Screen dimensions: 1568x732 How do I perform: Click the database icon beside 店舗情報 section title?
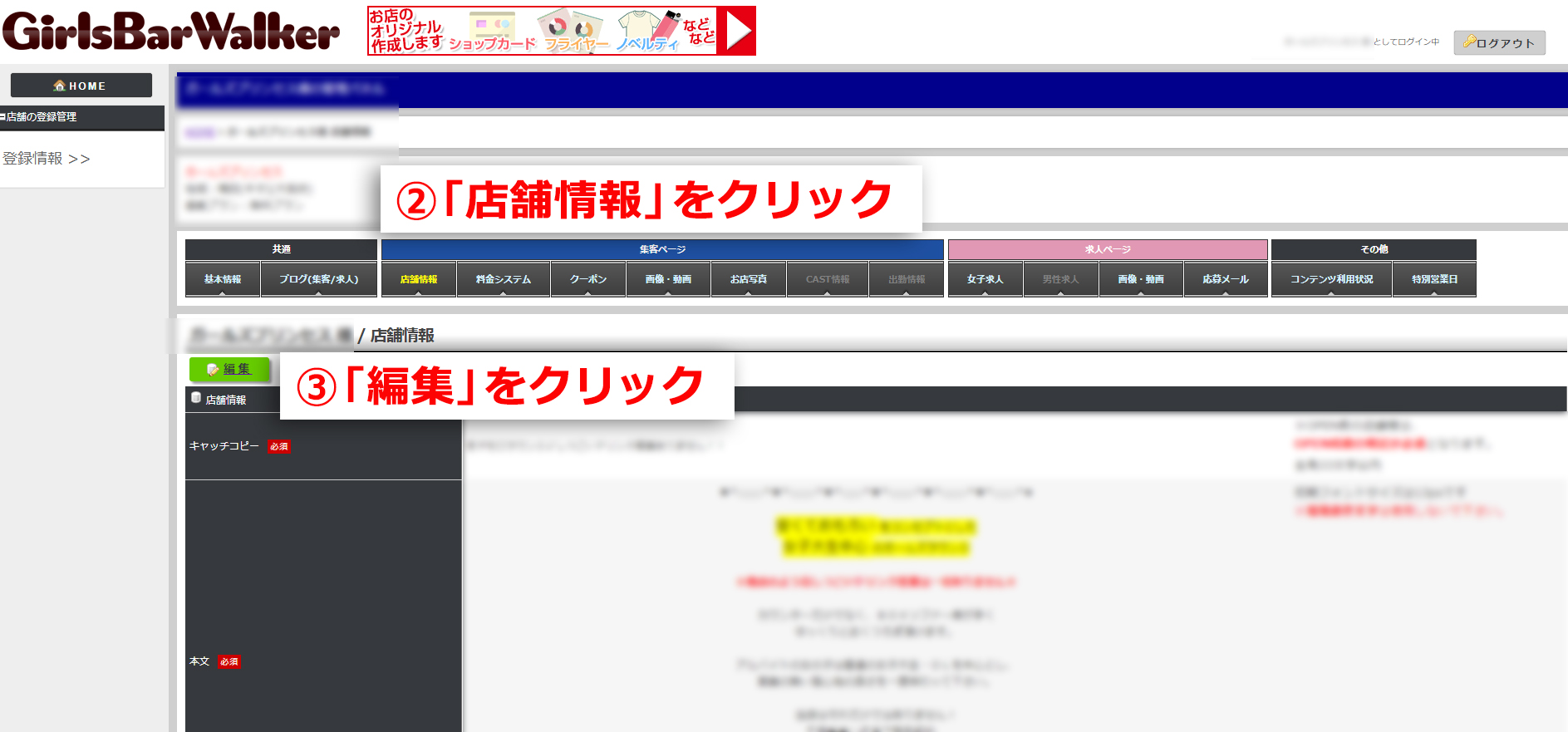196,398
